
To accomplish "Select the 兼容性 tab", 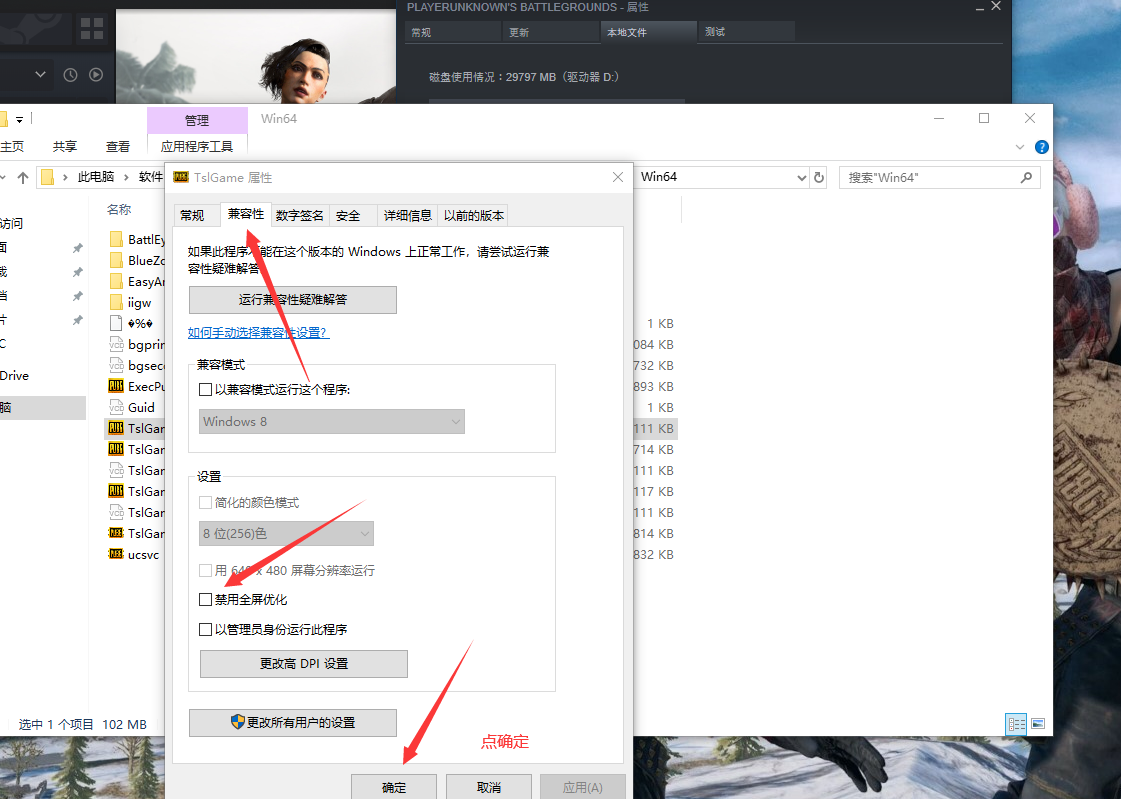I will pos(246,214).
